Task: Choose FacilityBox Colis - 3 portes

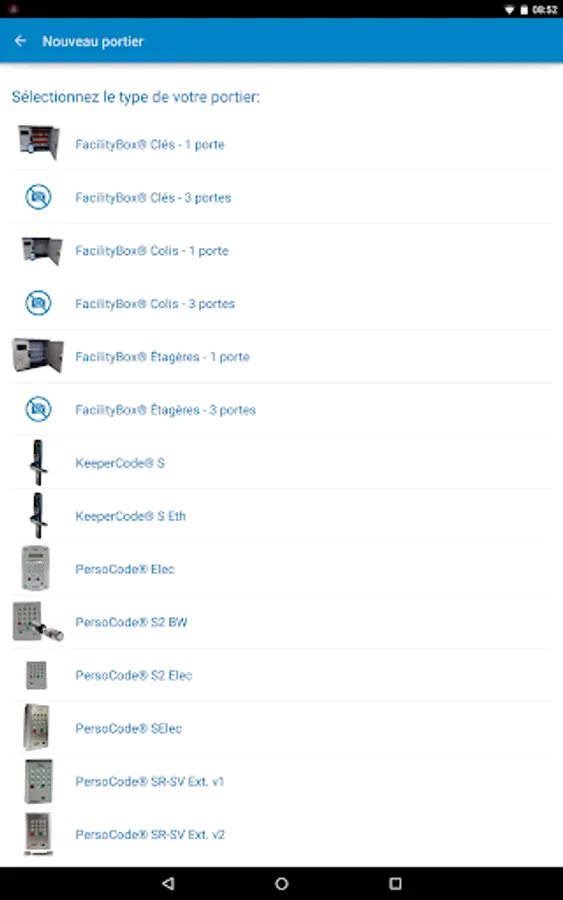Action: [x=282, y=304]
